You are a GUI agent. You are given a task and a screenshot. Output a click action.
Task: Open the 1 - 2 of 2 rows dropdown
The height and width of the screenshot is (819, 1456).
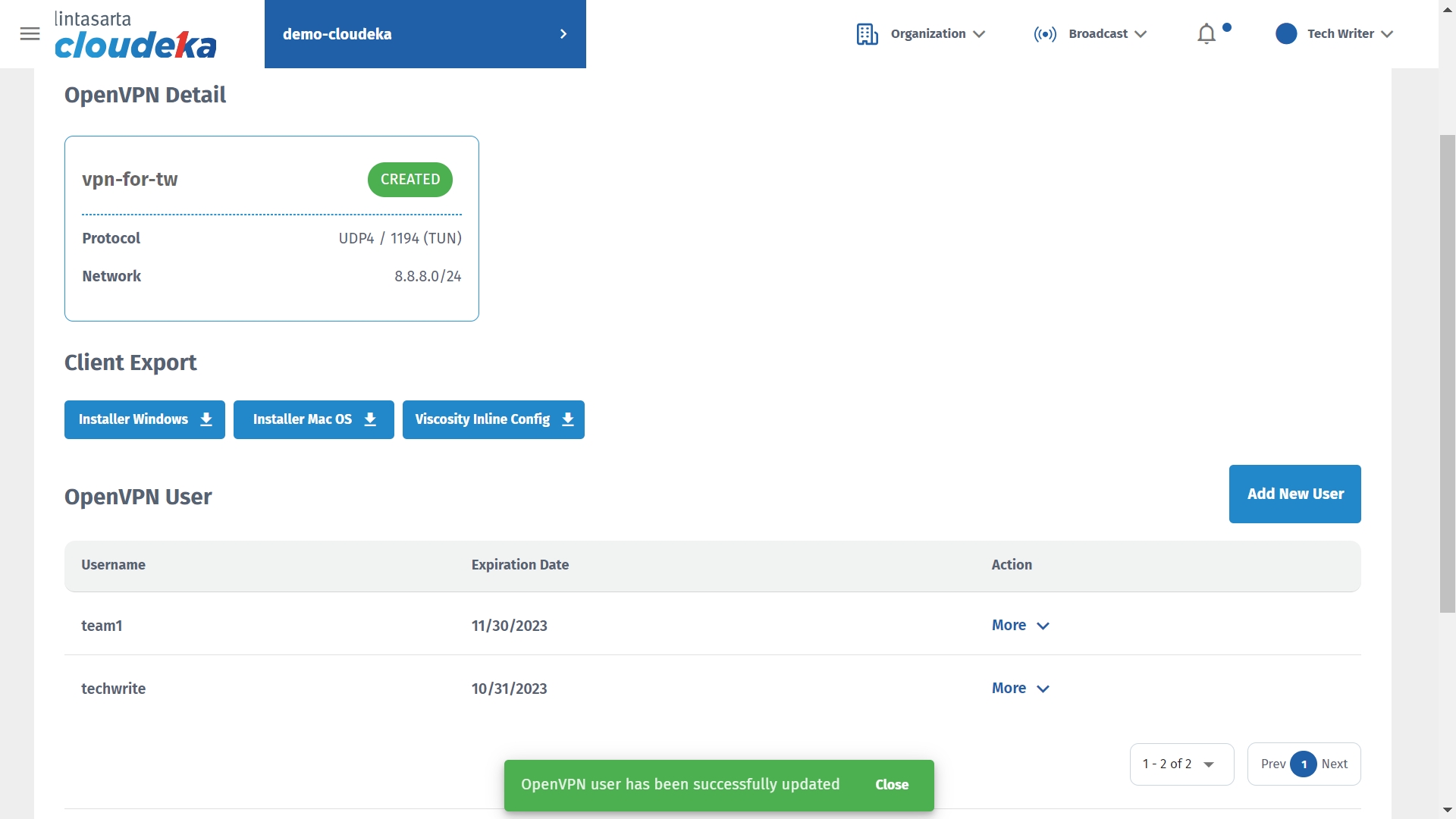click(1181, 764)
